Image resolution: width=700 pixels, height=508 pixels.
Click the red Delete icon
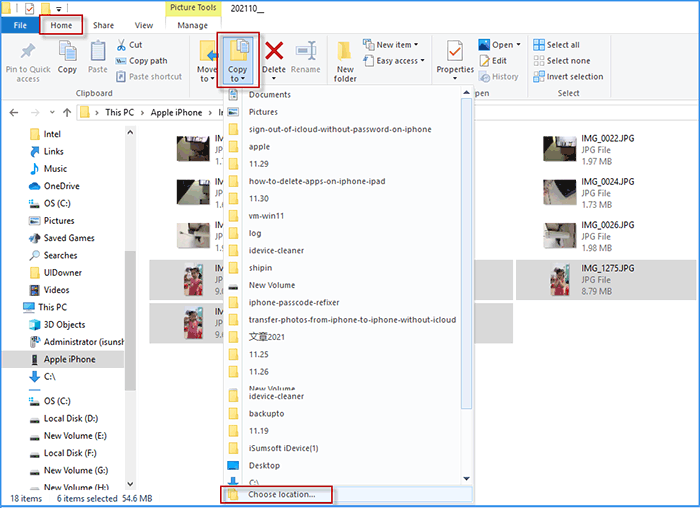[274, 50]
